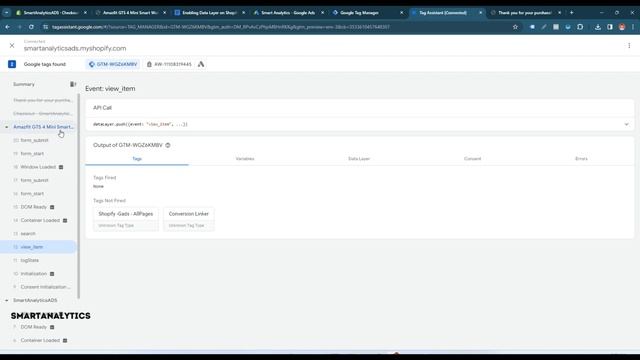Click the browser forward arrow
The image size is (640, 360).
click(x=19, y=27)
